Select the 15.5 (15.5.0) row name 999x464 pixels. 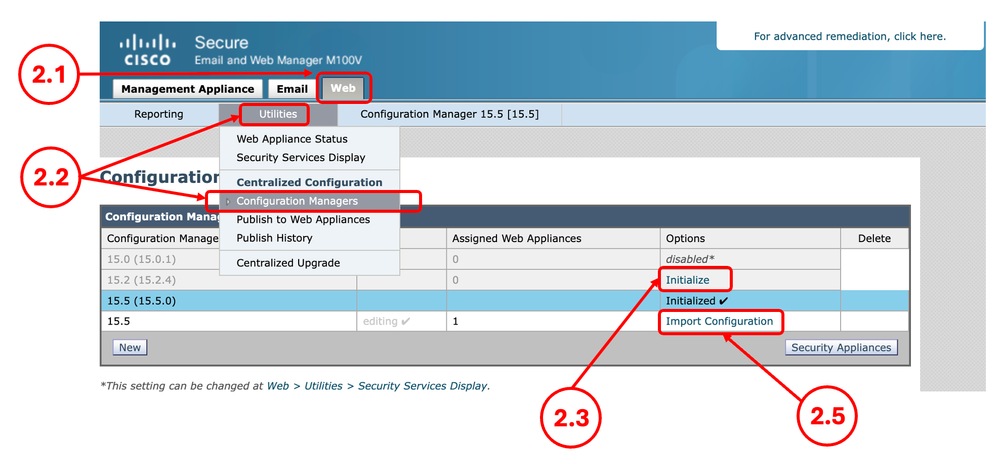pos(141,301)
